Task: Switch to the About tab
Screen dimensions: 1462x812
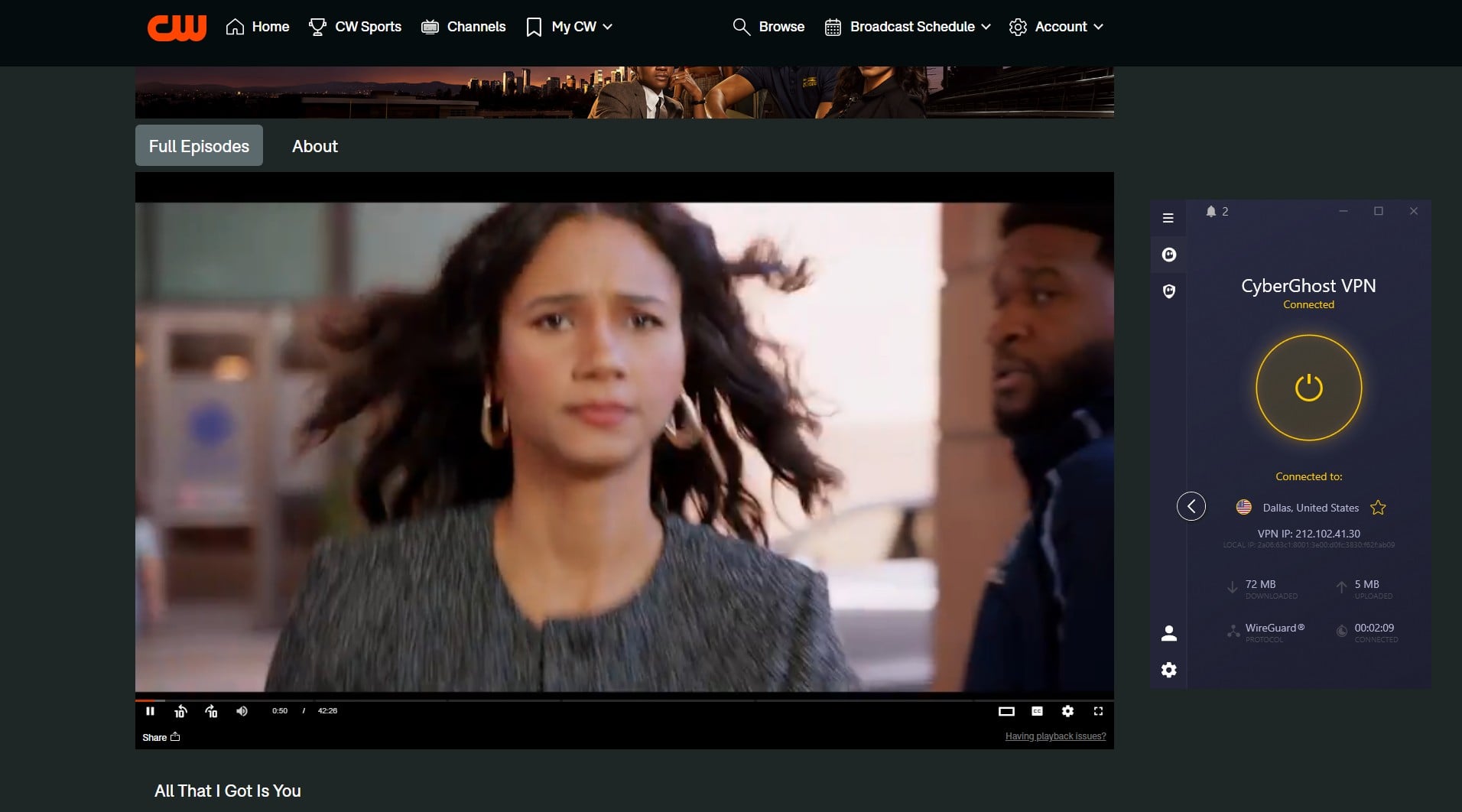Action: 315,146
